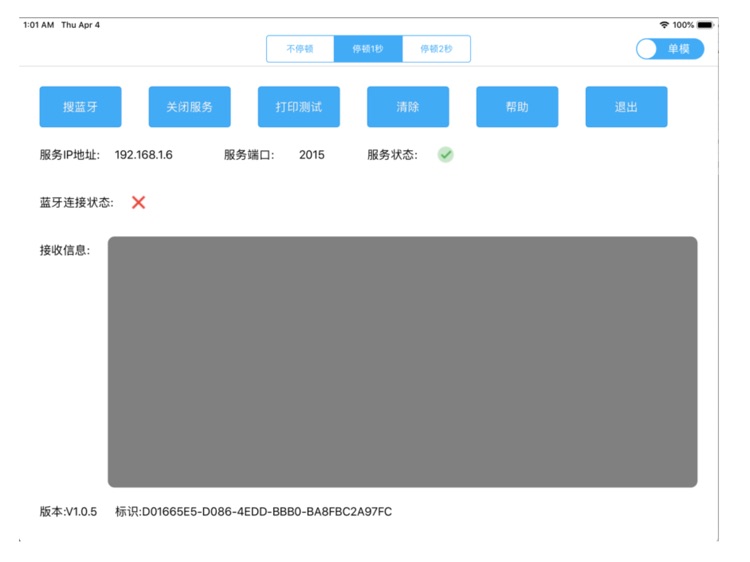Click the 标识 device identifier string
Image resolution: width=750 pixels, height=562 pixels.
click(254, 512)
